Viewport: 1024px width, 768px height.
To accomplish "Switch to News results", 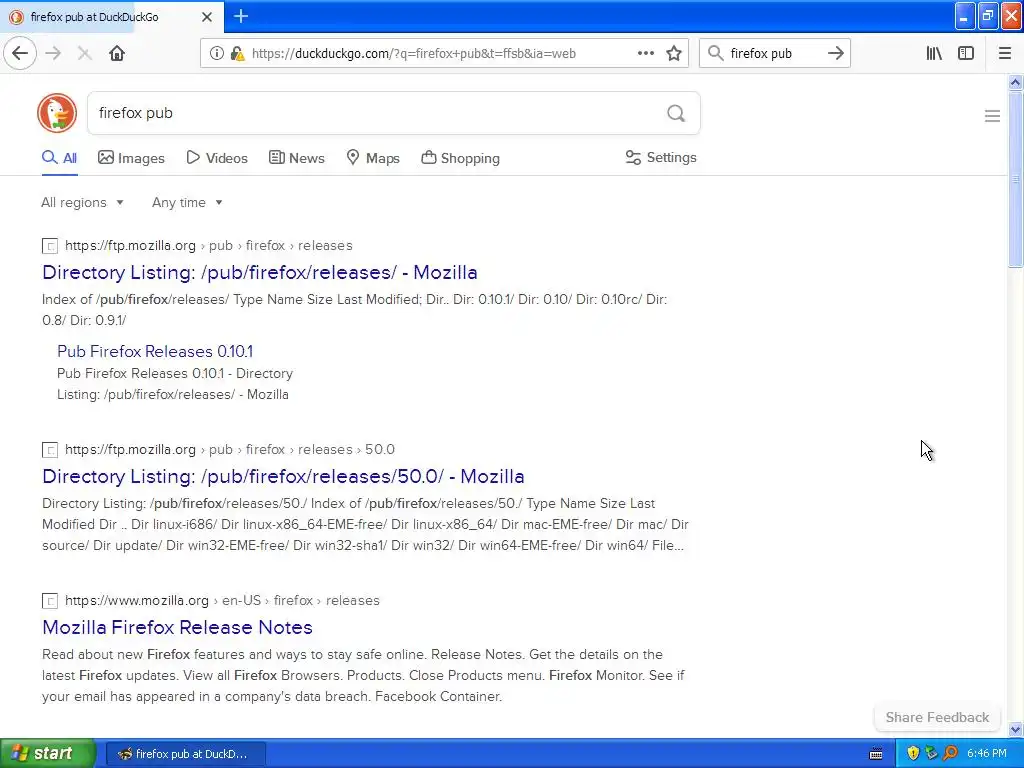I will 296,158.
